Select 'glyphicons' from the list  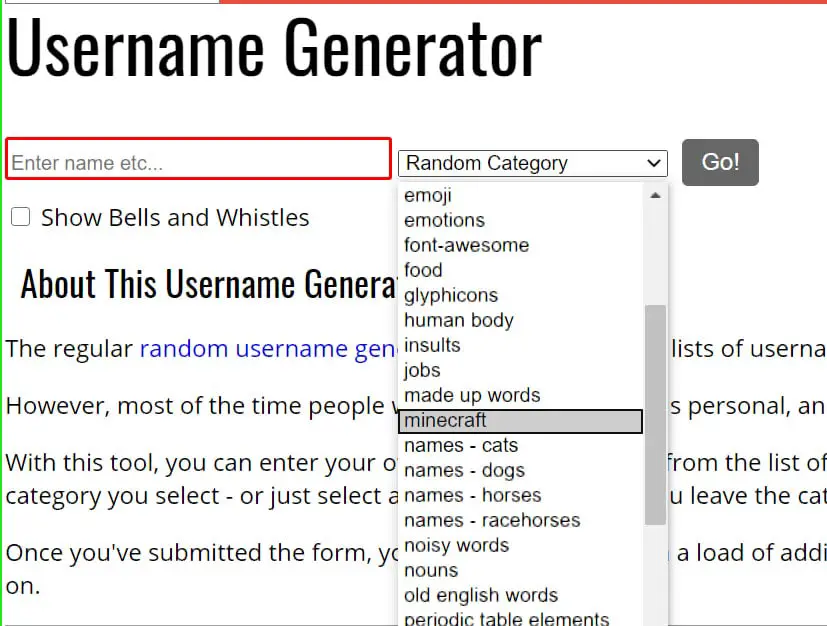click(521, 295)
